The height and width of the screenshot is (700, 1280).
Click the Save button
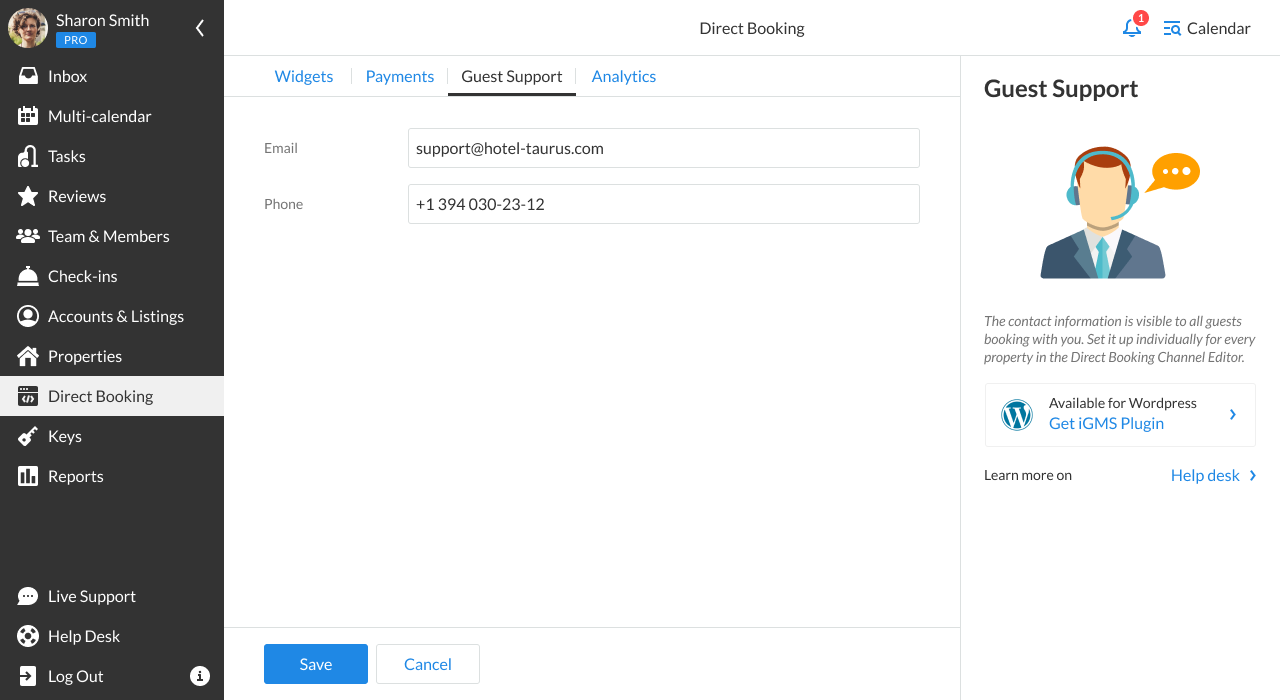coord(316,664)
